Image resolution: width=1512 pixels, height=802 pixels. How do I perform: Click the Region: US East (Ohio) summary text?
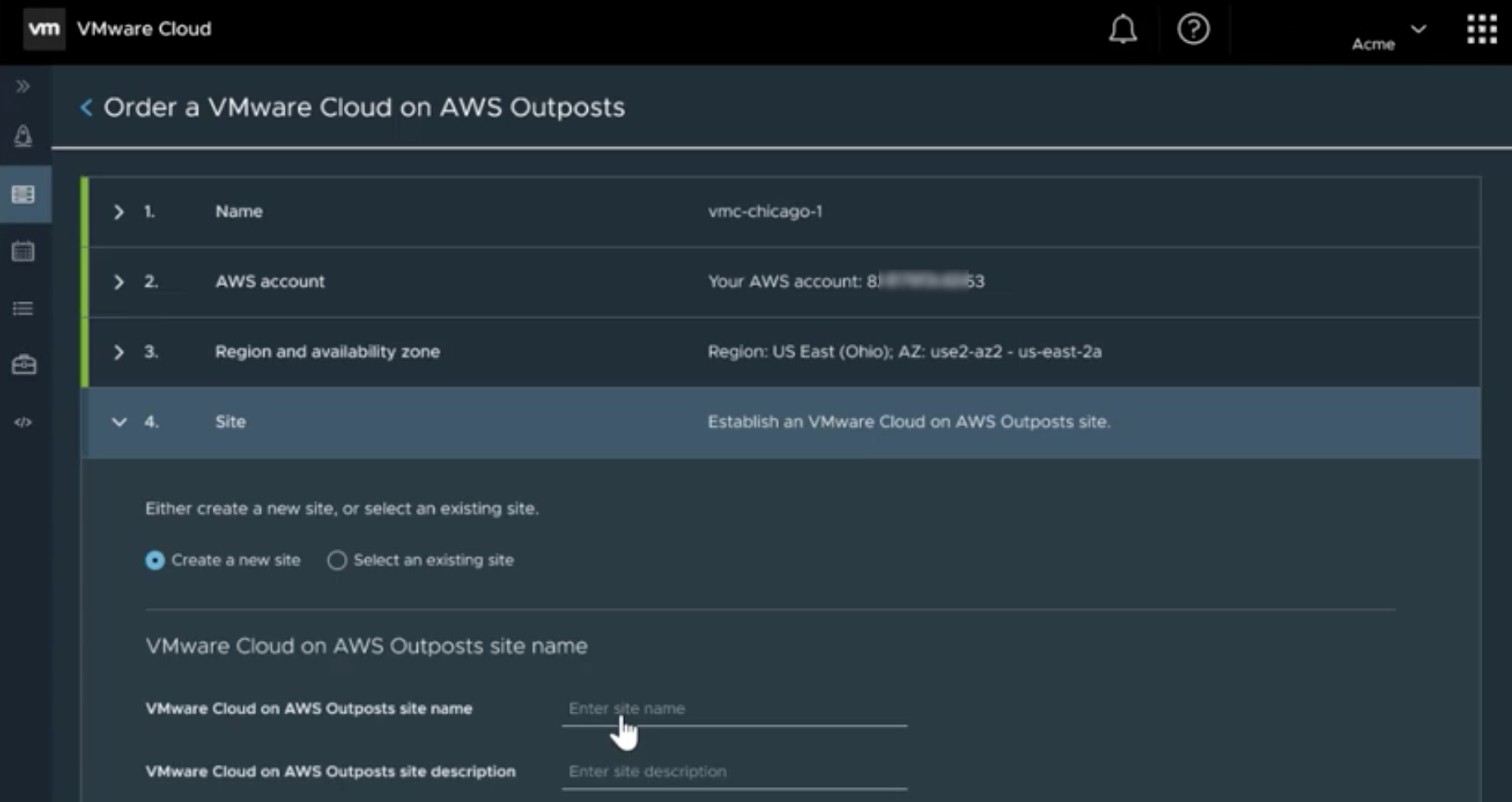905,351
